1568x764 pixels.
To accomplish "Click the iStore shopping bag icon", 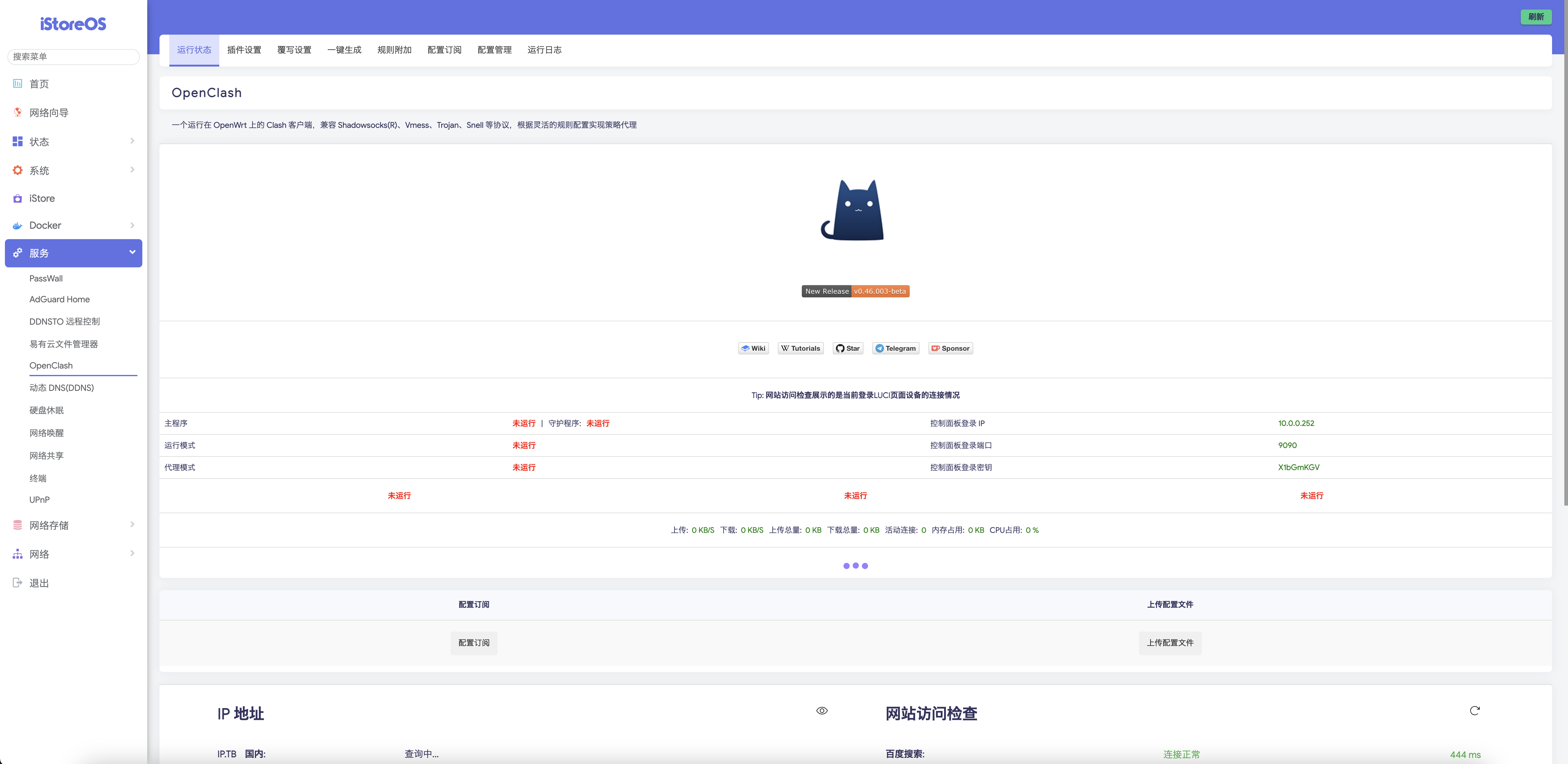I will (x=18, y=198).
